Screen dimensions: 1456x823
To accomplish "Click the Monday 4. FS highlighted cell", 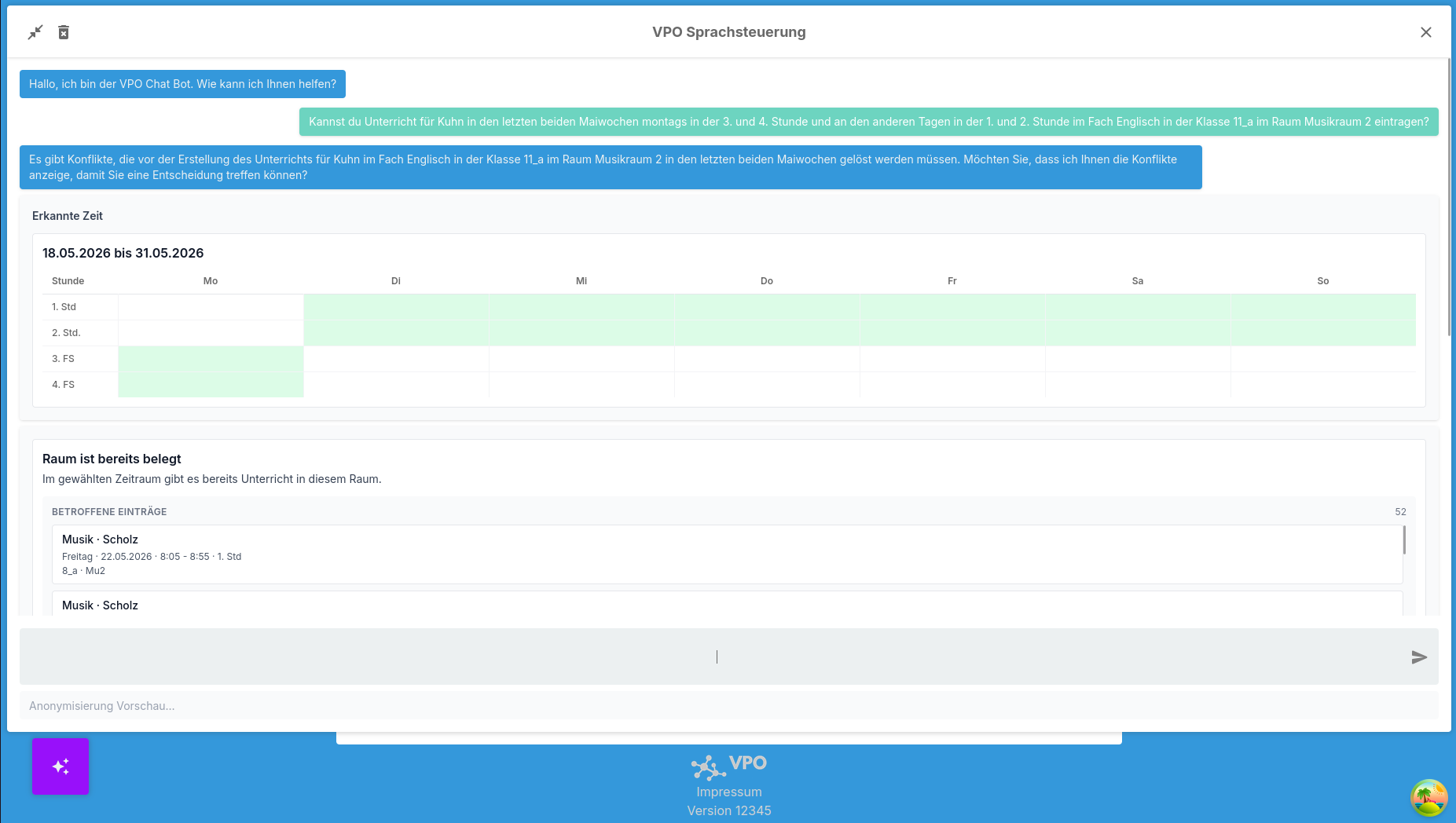I will click(211, 385).
